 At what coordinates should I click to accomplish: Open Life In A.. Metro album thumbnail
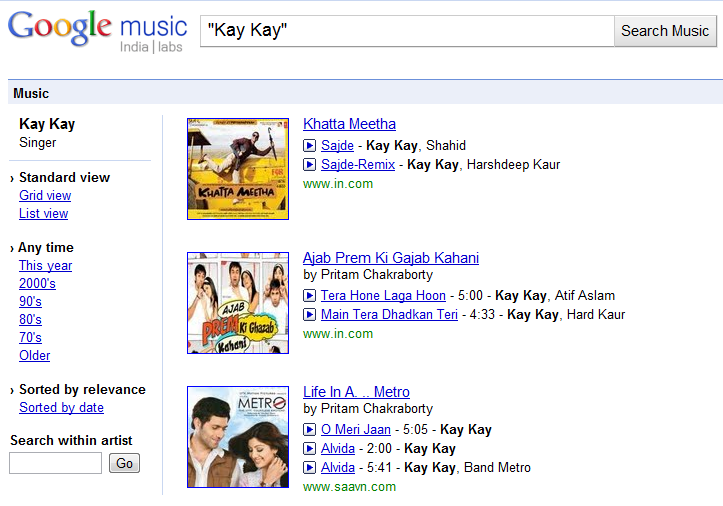click(x=238, y=436)
